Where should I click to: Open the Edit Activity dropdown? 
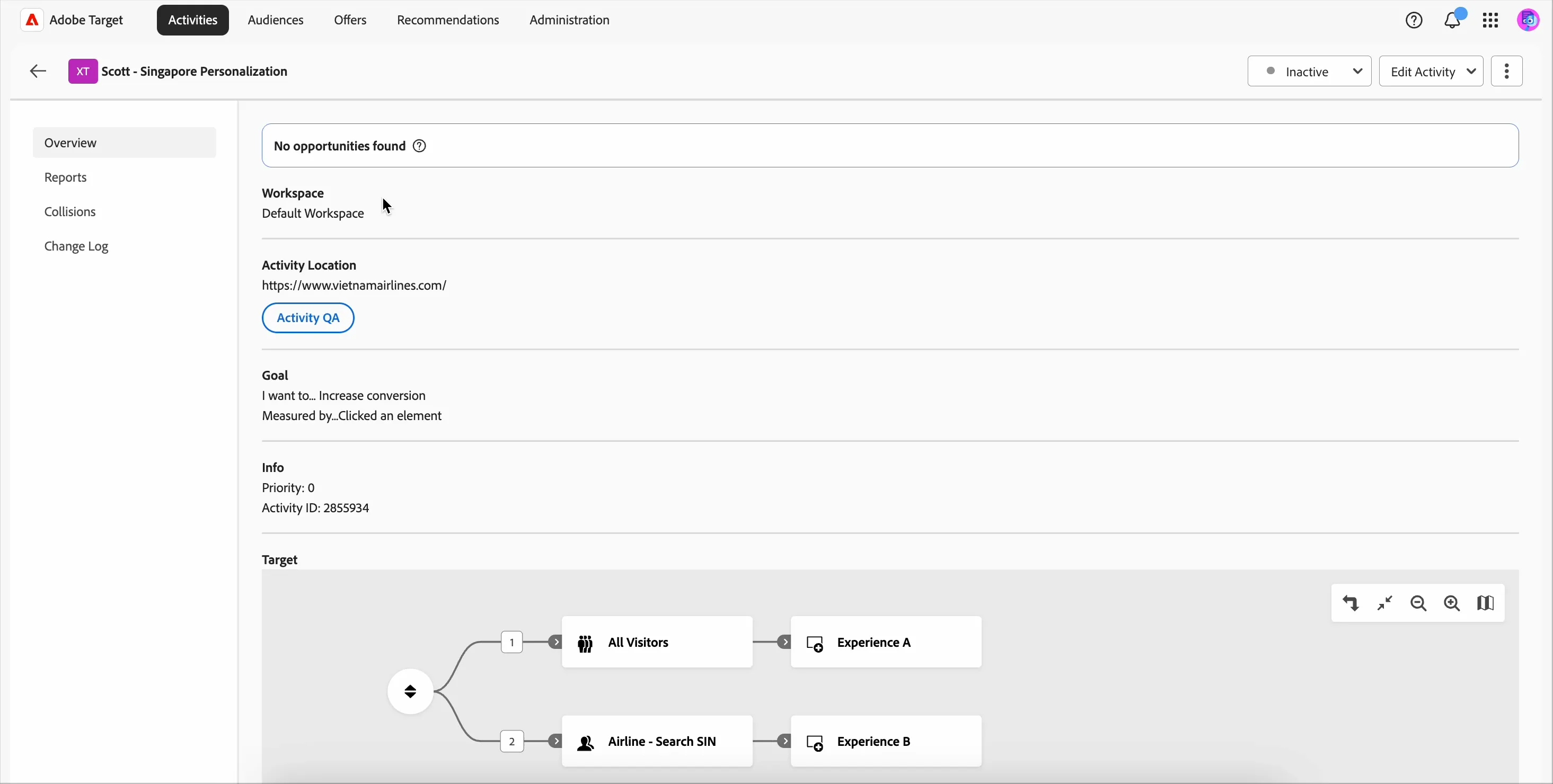point(1431,71)
